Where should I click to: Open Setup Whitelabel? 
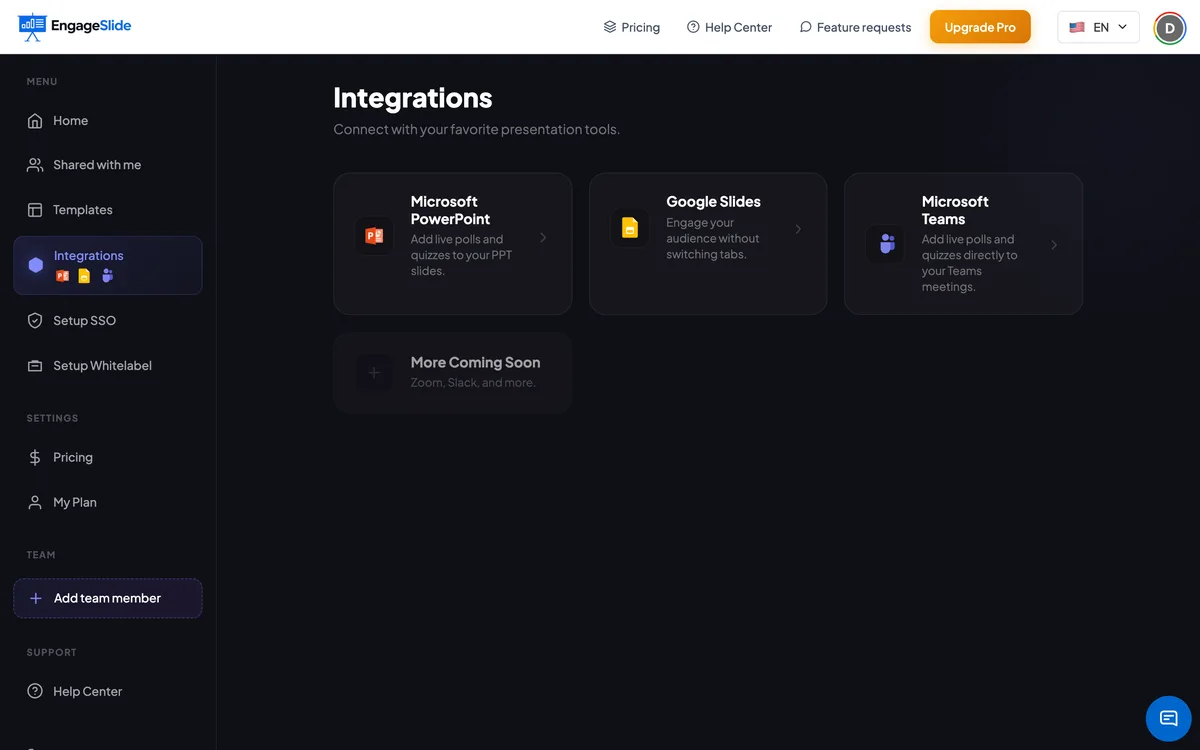[108, 366]
